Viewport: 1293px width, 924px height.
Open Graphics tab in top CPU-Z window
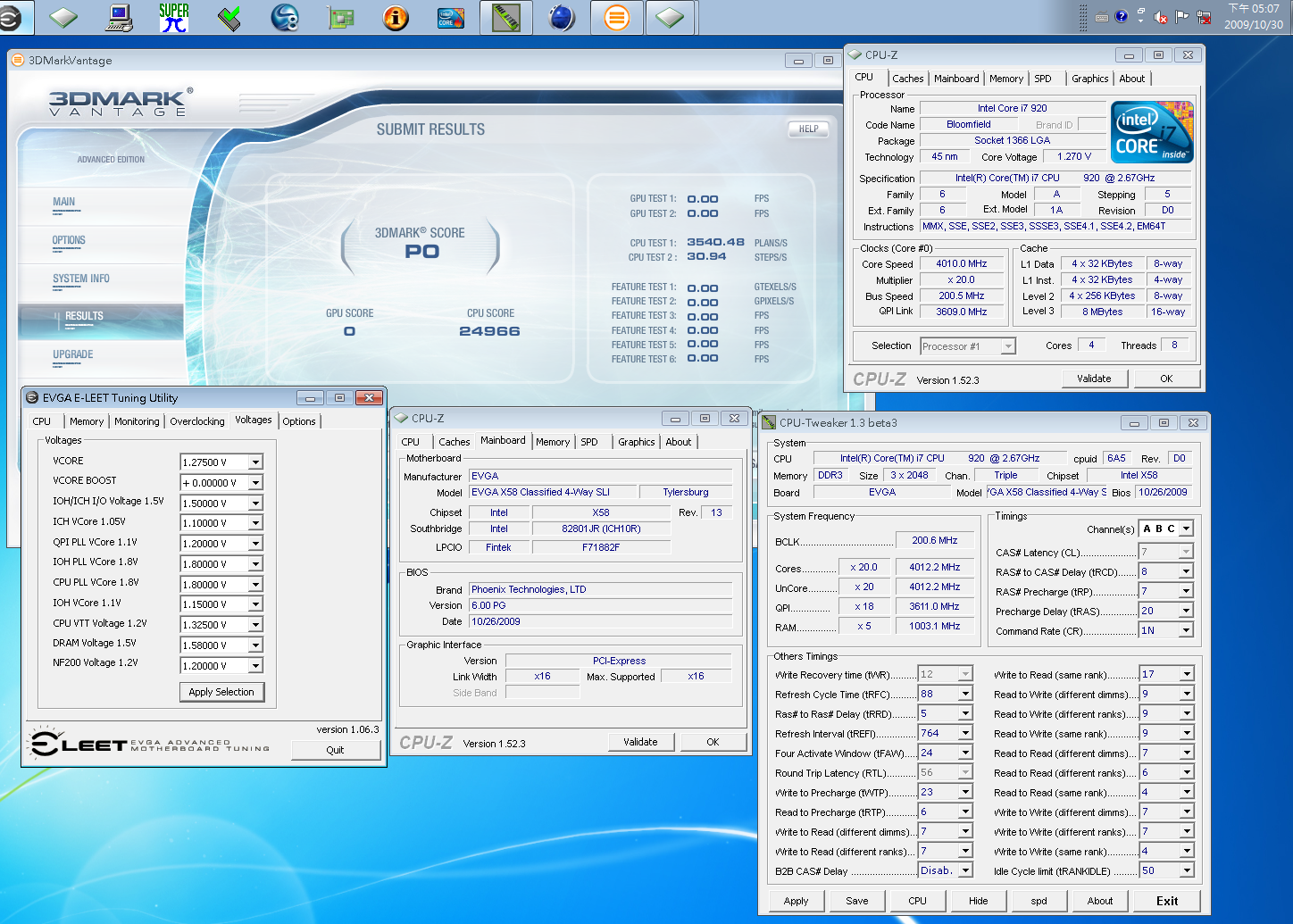(1090, 79)
